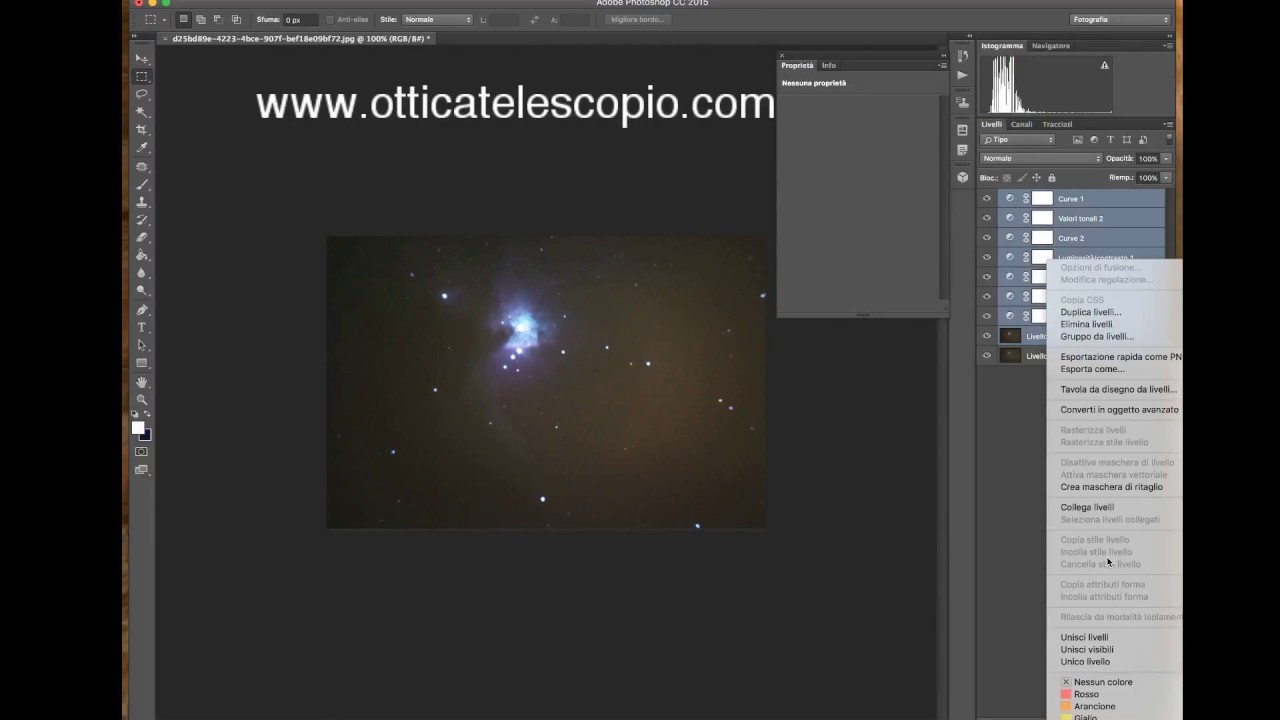Click lock position icon in Livelli
The image size is (1280, 720).
1036,178
